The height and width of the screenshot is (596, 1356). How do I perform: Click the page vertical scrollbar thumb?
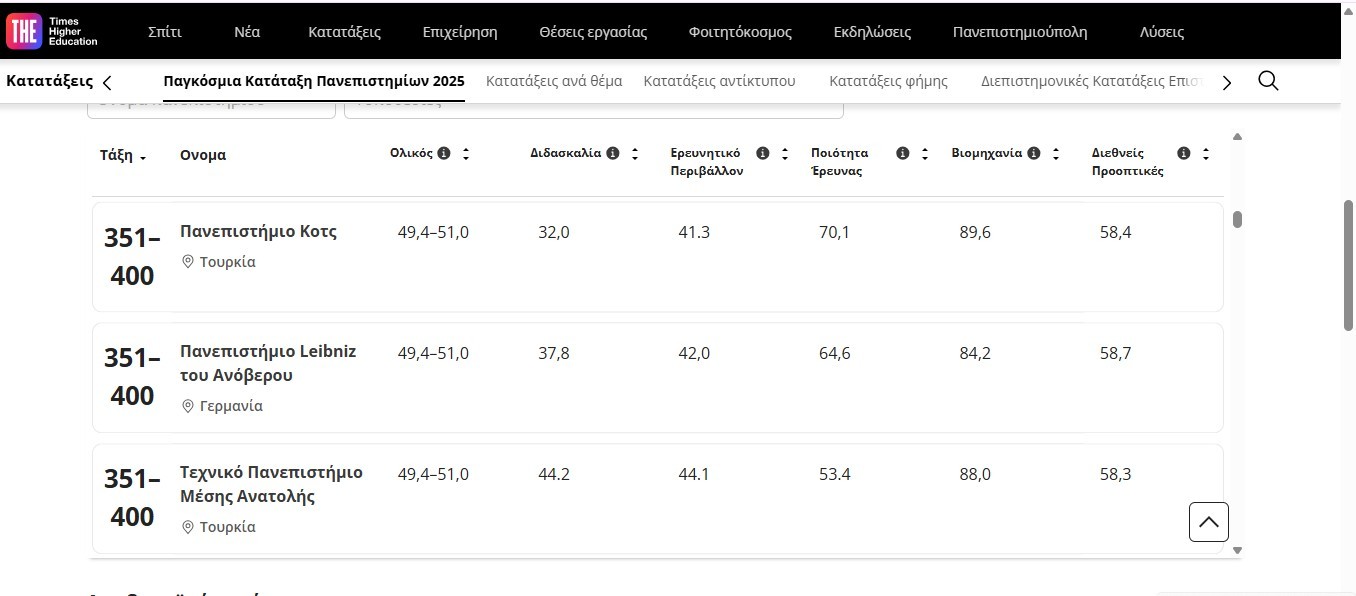[1348, 265]
